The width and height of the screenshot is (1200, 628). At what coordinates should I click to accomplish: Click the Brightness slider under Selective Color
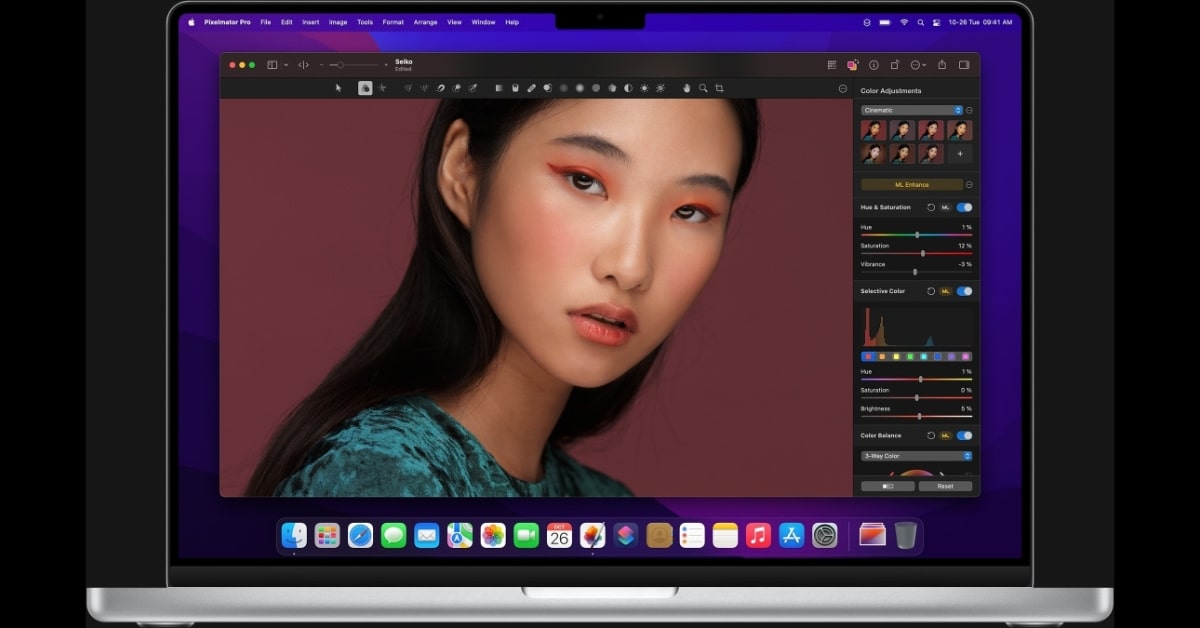coord(916,416)
